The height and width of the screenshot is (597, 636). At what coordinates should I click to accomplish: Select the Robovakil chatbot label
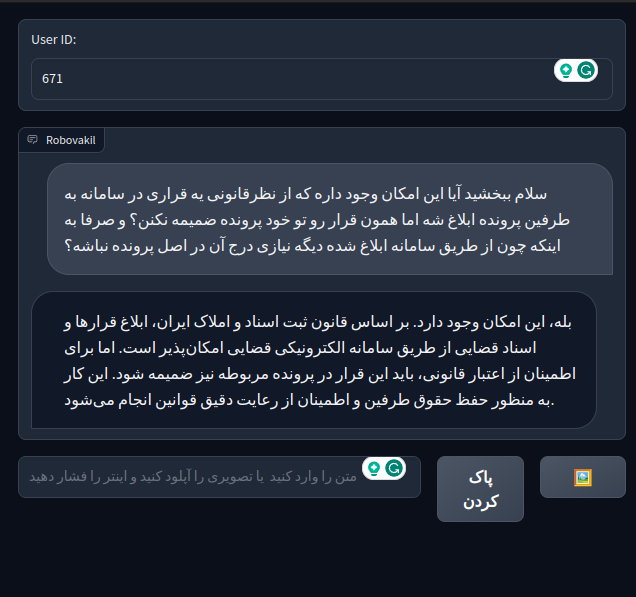pos(70,140)
